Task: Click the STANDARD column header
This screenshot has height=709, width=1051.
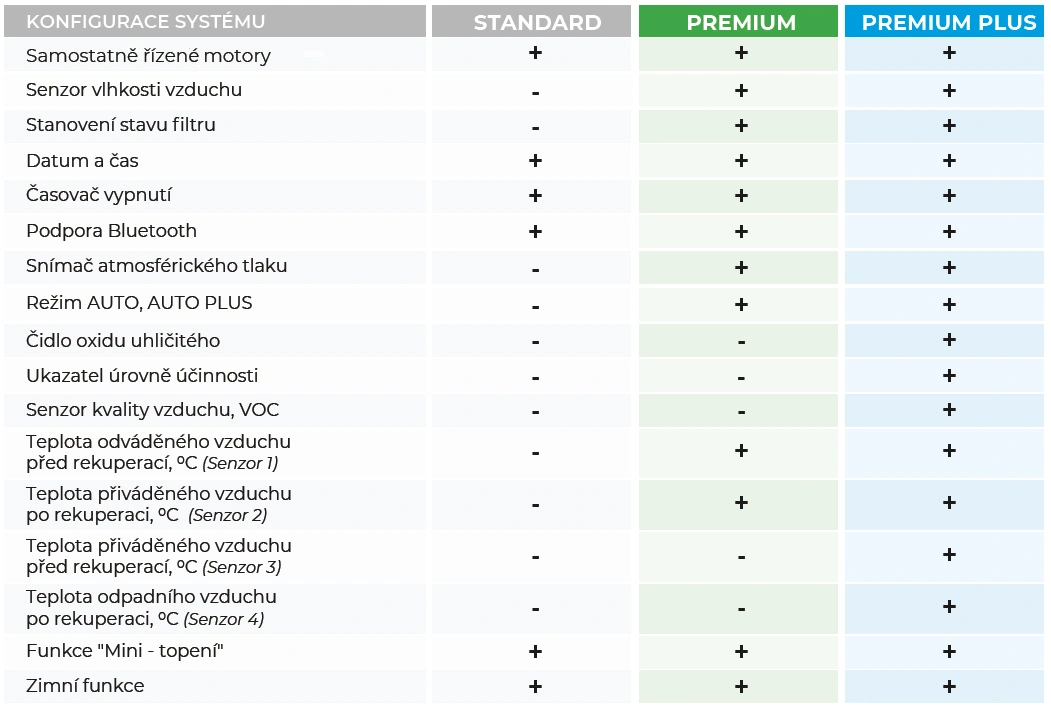Action: tap(537, 22)
